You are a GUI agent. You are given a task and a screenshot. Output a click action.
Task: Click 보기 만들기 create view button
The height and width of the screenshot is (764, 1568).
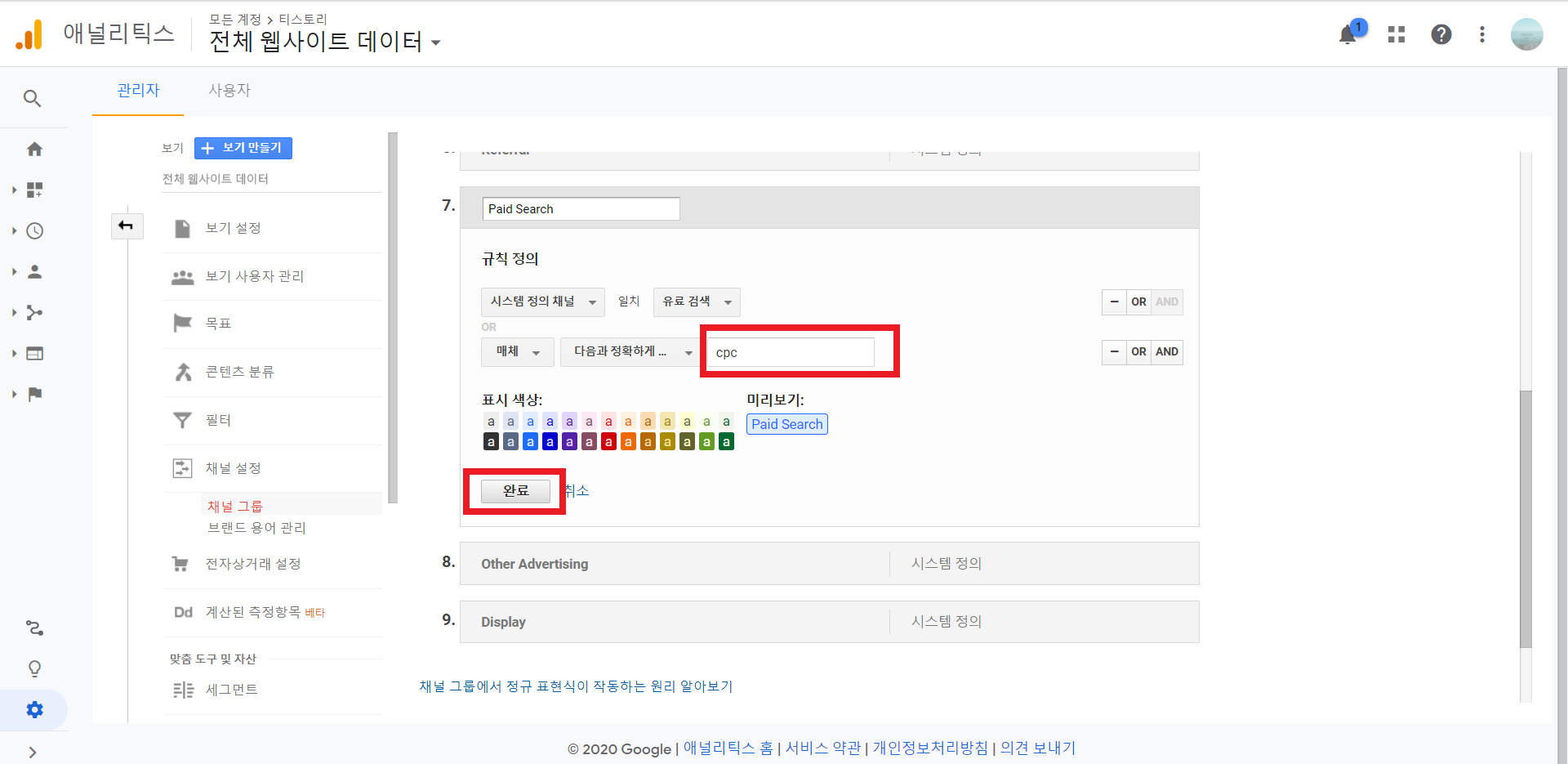[243, 148]
